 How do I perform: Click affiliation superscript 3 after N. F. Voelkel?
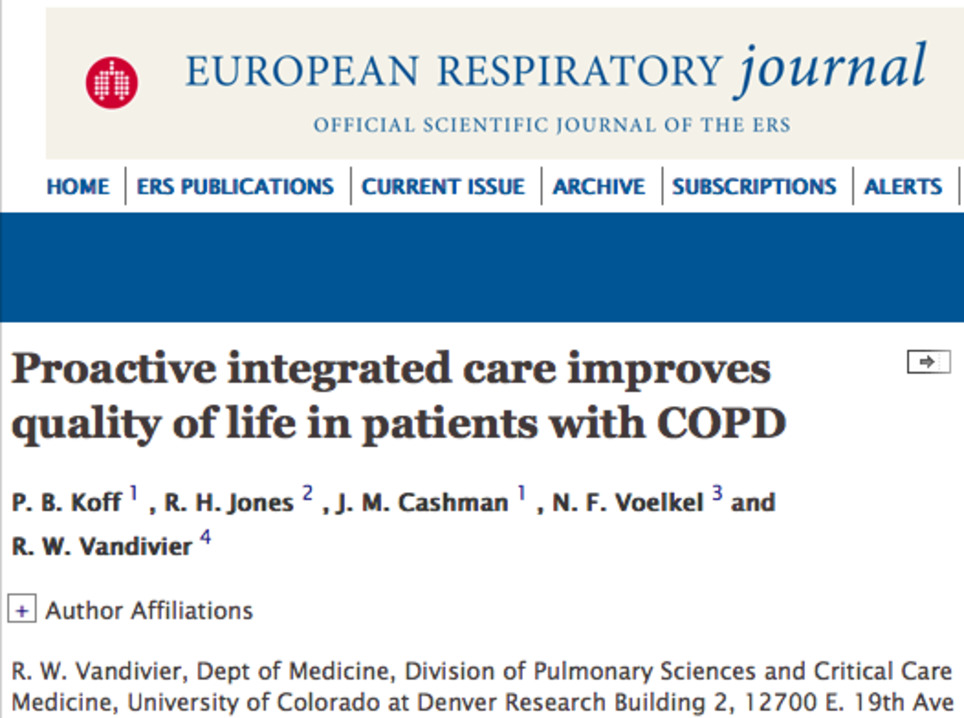pyautogui.click(x=716, y=495)
